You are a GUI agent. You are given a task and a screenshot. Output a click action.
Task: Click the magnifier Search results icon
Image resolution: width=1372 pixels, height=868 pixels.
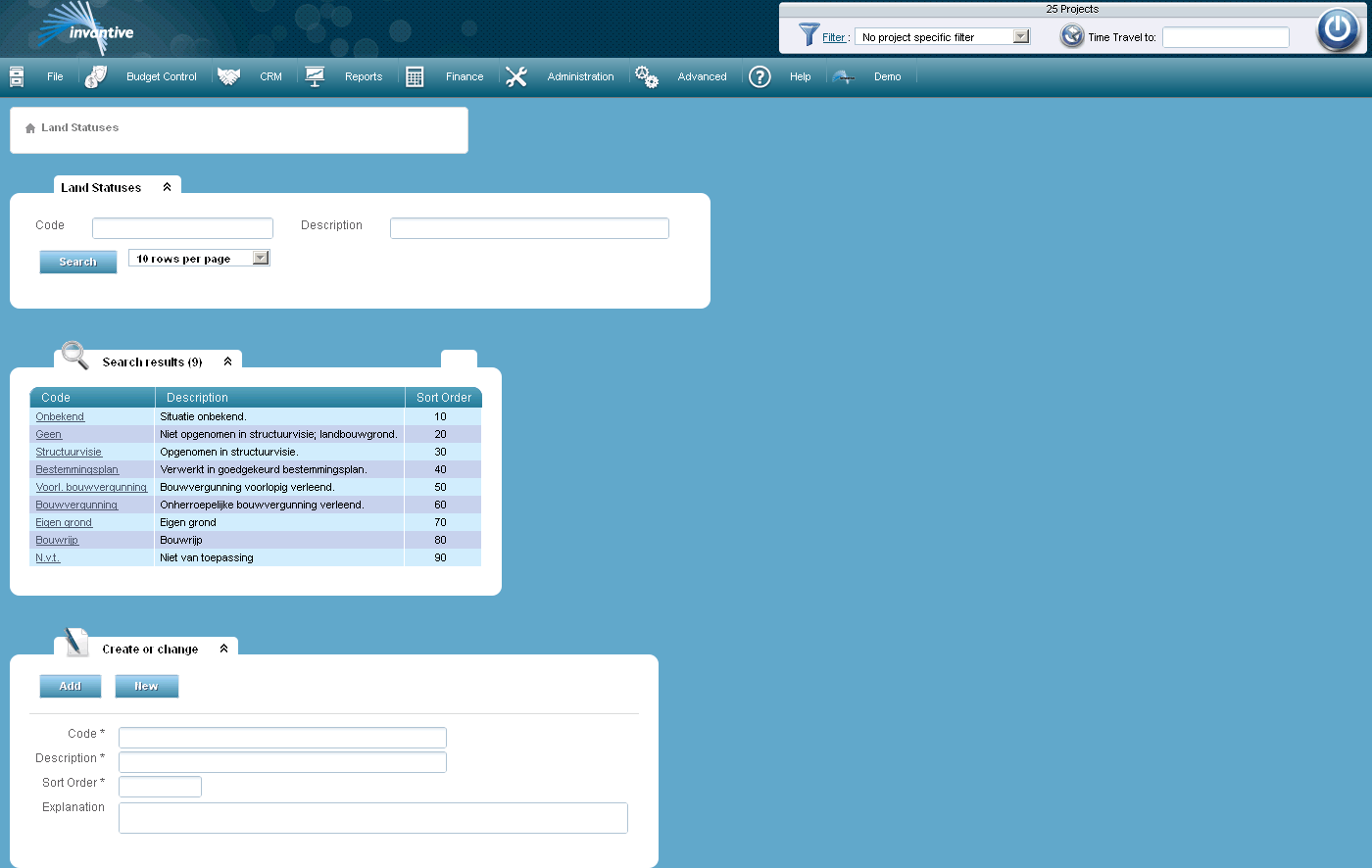pyautogui.click(x=75, y=355)
